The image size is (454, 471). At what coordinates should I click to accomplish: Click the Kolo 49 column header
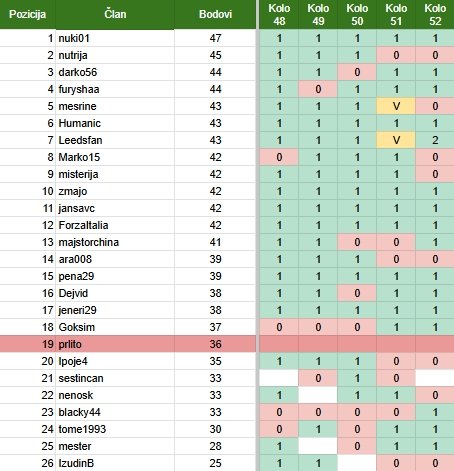point(318,14)
